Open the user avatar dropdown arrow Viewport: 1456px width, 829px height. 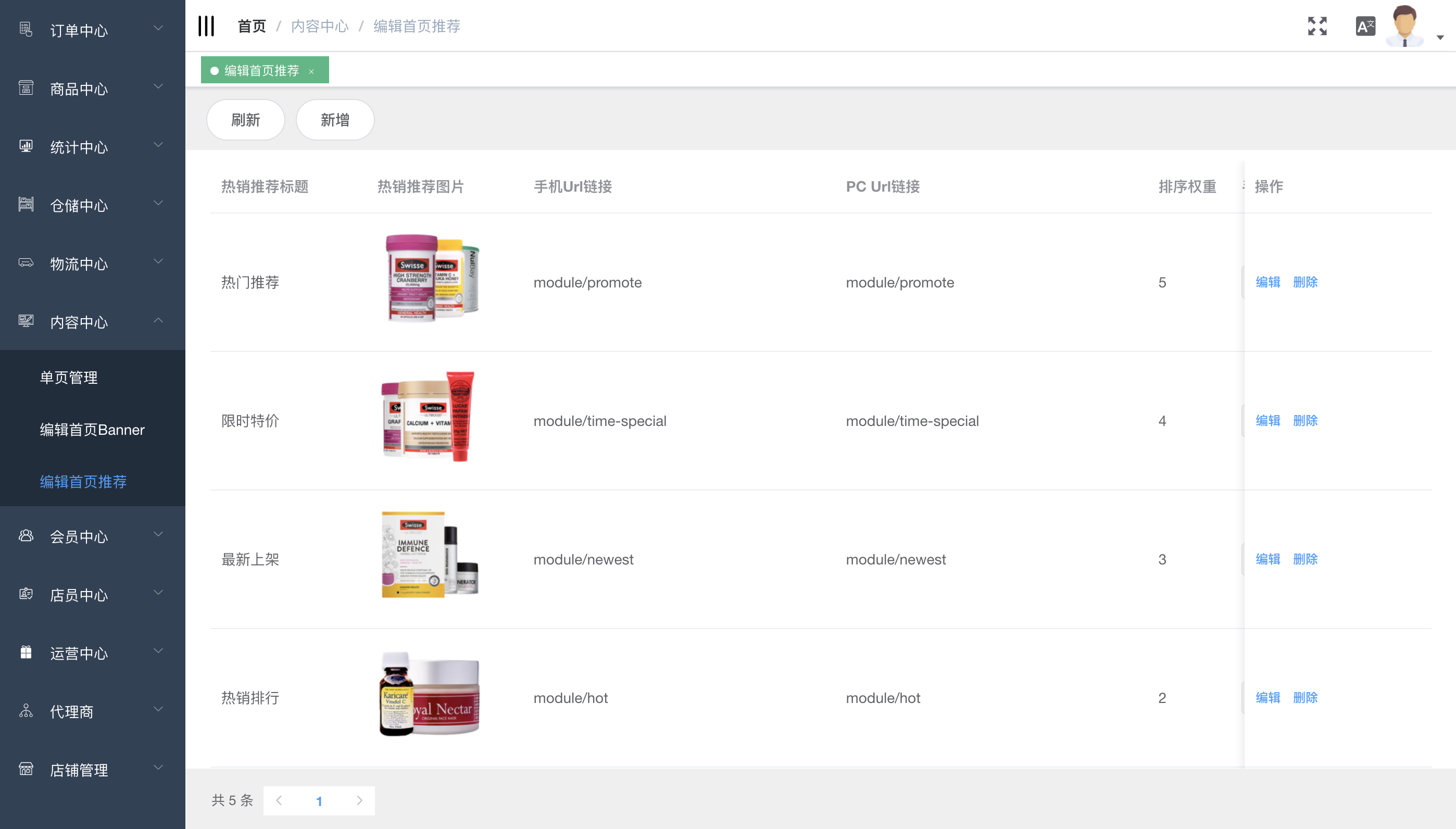point(1439,37)
